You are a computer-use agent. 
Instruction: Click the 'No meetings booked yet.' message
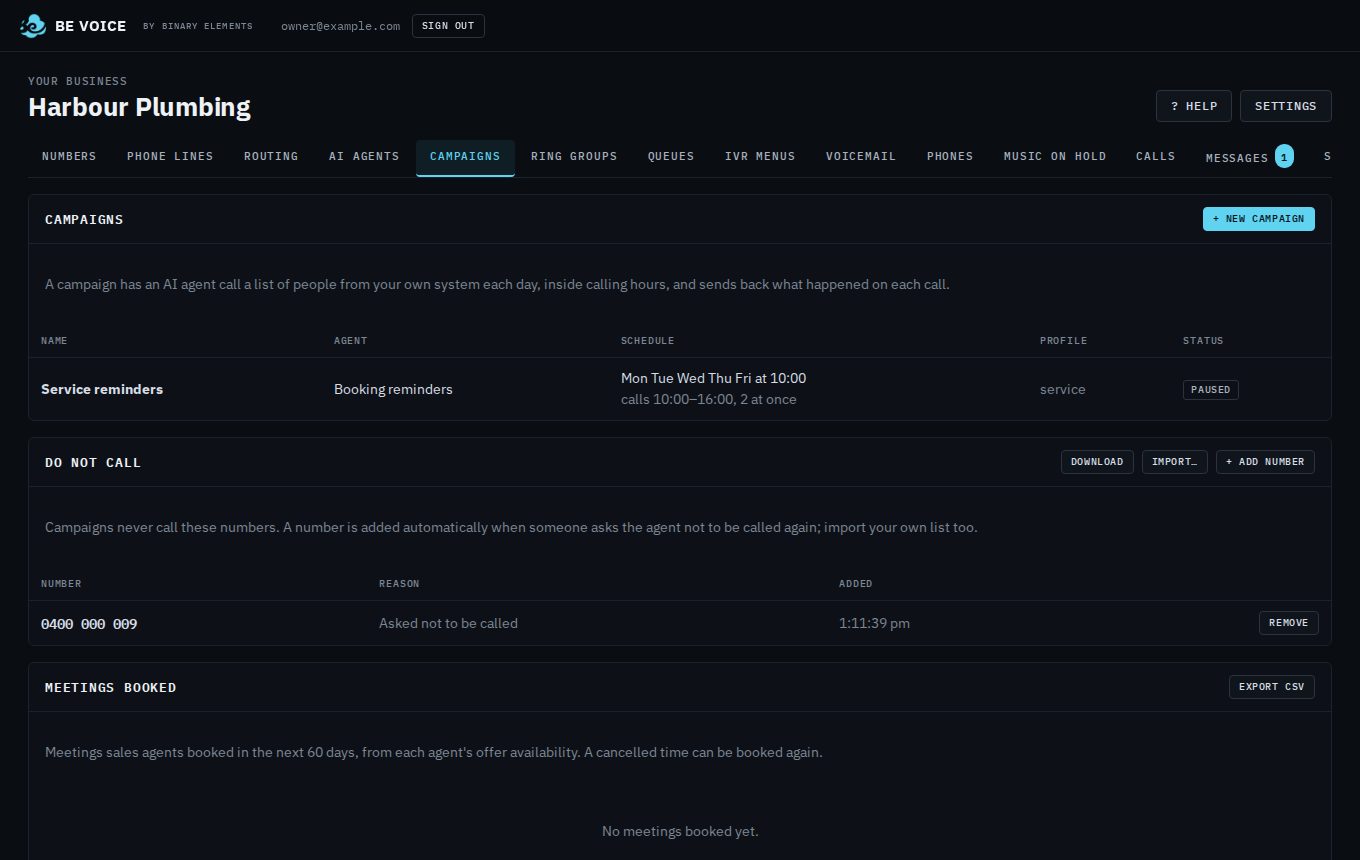(680, 831)
